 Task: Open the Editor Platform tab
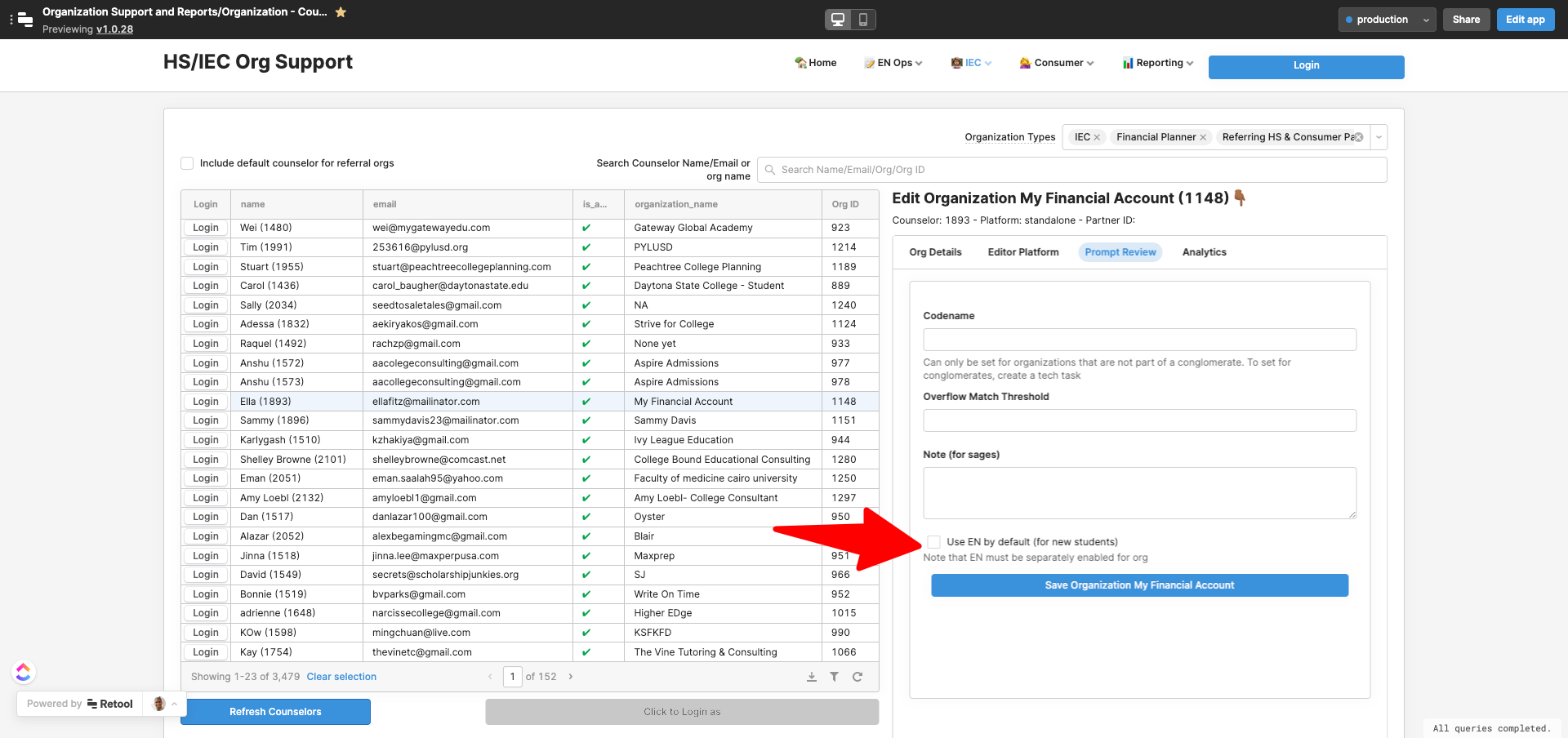tap(1023, 252)
